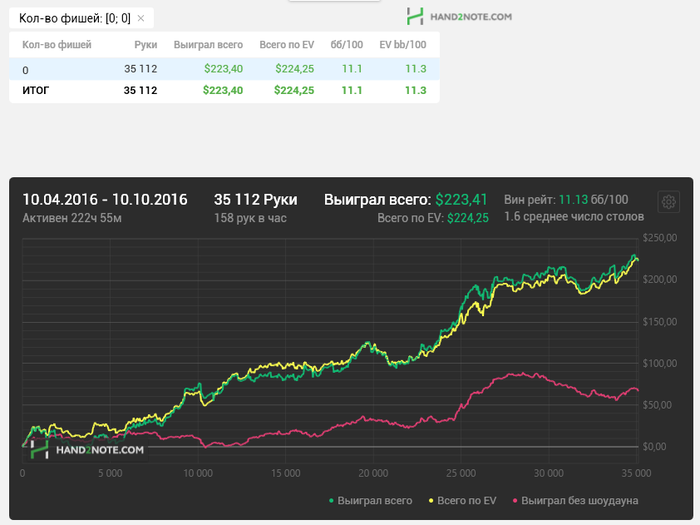Click the '$150,00' y-axis label
The height and width of the screenshot is (525, 700).
pyautogui.click(x=659, y=322)
